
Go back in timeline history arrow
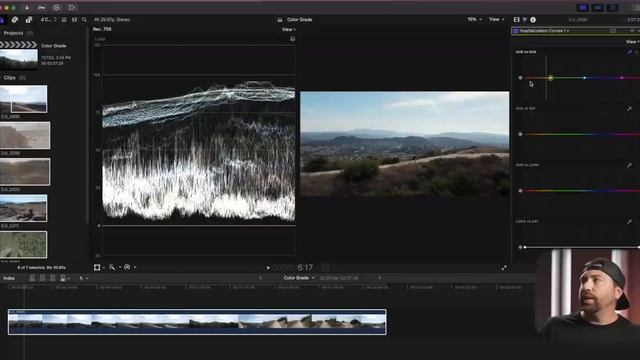pos(260,278)
